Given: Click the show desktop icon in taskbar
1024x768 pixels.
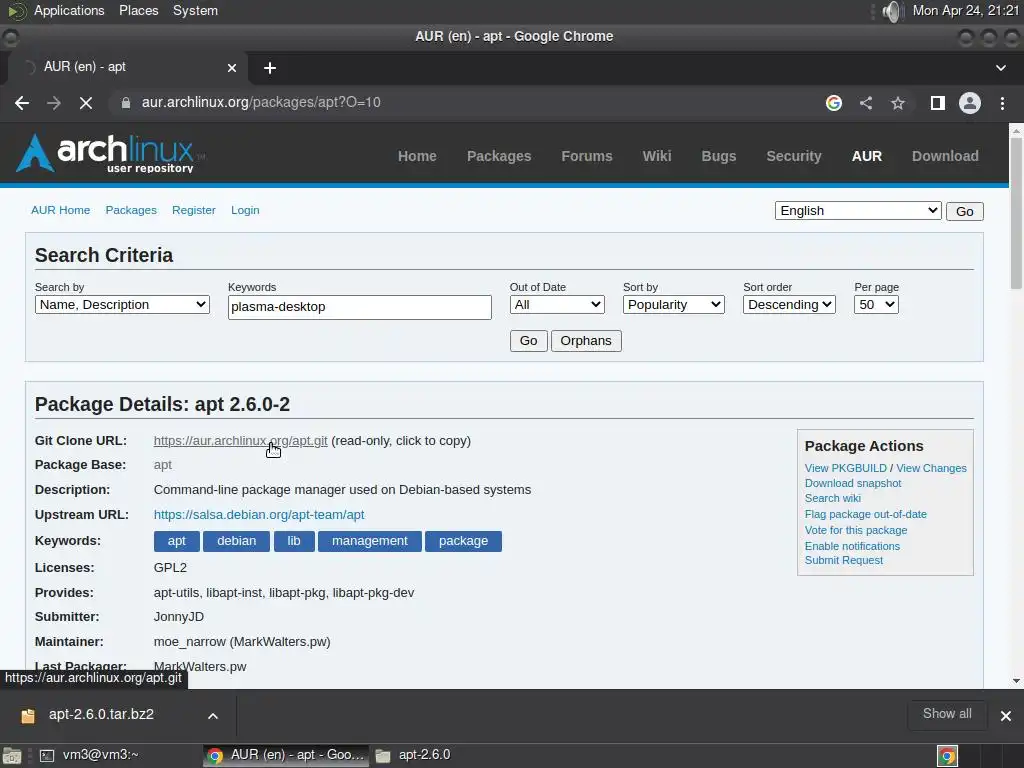Looking at the screenshot, I should [x=12, y=756].
